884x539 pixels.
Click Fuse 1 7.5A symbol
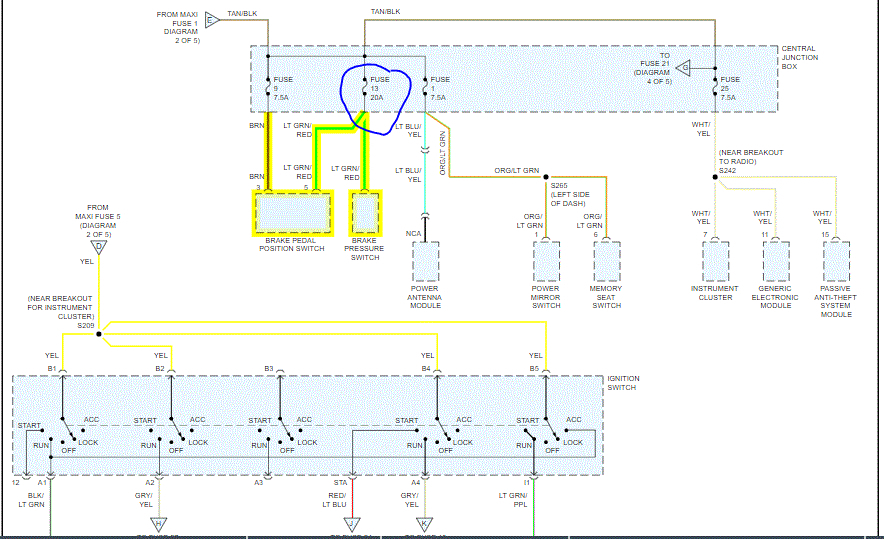coord(425,88)
